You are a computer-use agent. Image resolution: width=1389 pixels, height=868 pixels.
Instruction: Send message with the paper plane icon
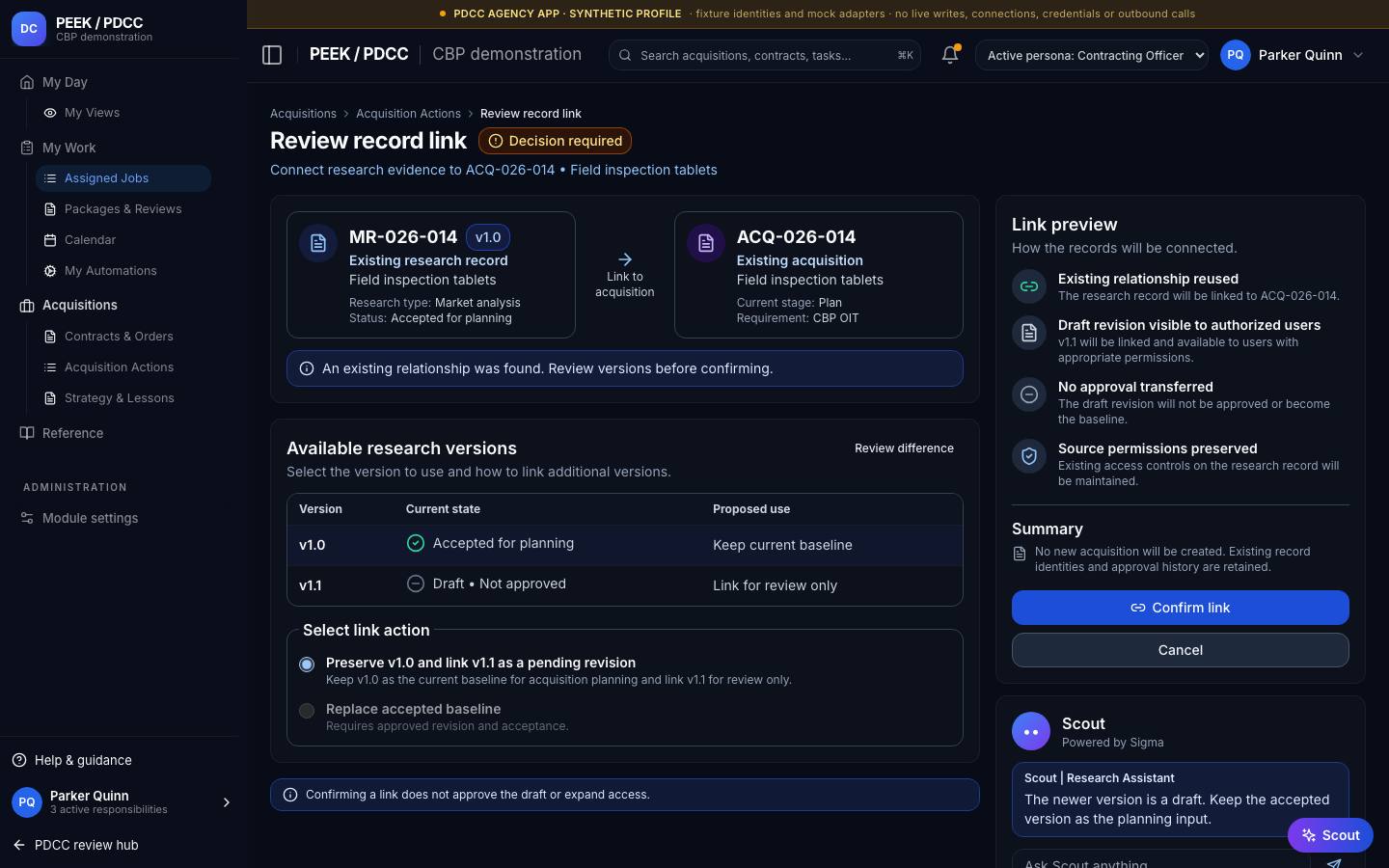point(1334,863)
